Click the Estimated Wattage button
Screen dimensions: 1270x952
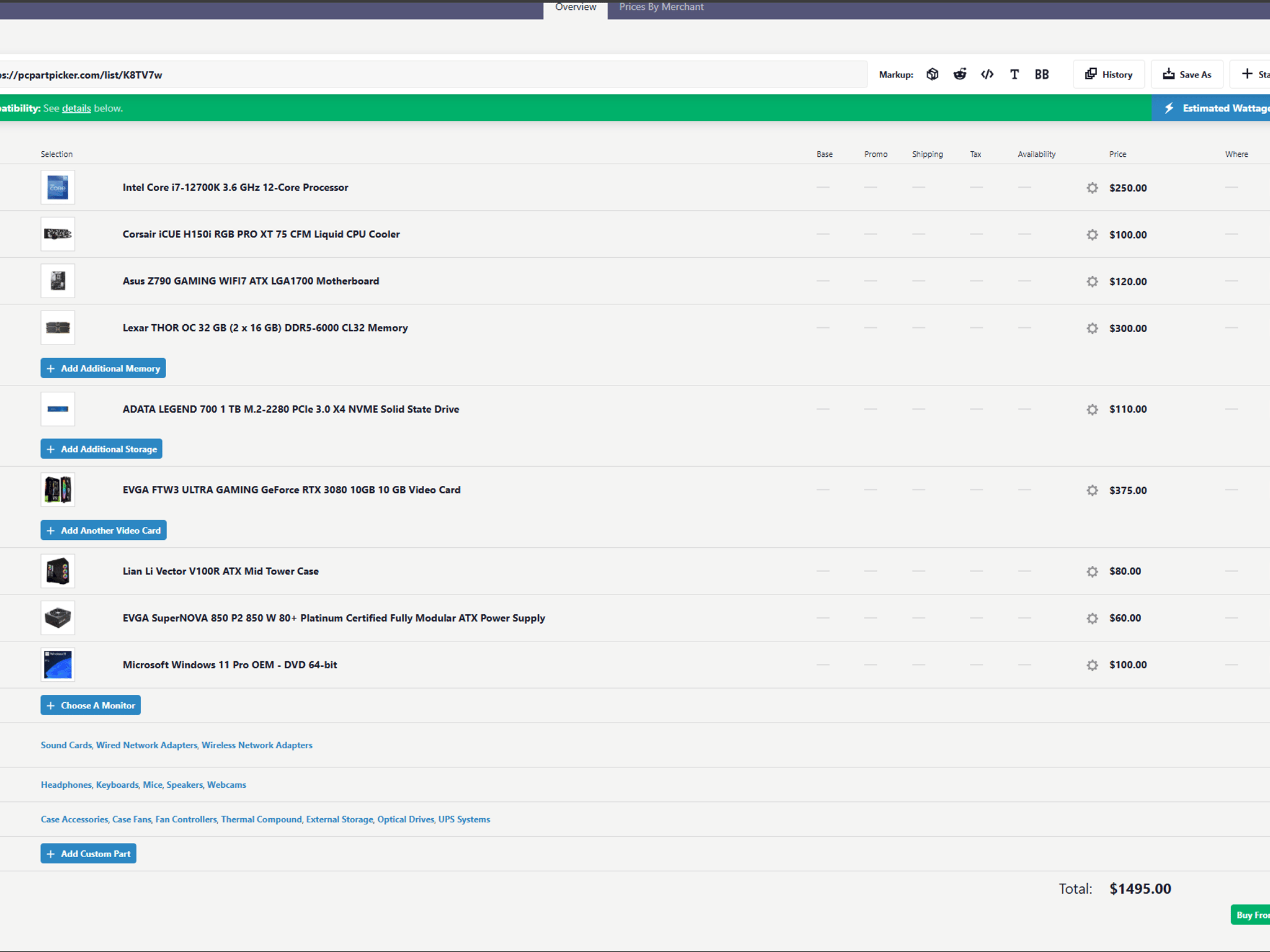pos(1211,108)
